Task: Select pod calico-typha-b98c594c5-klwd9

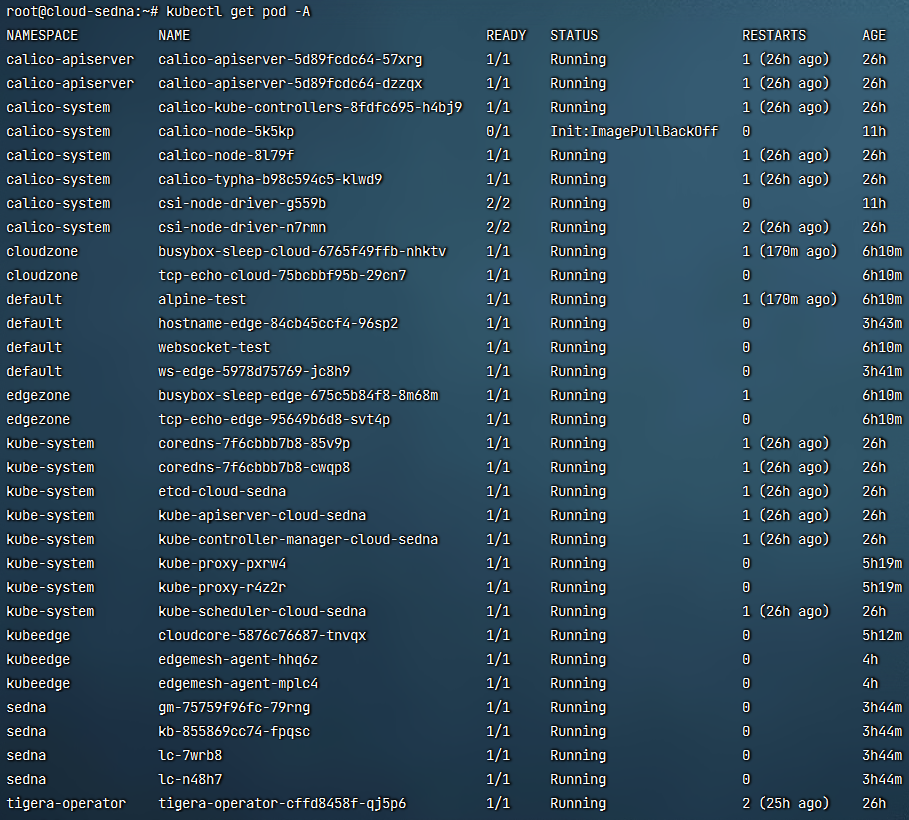Action: coord(270,180)
